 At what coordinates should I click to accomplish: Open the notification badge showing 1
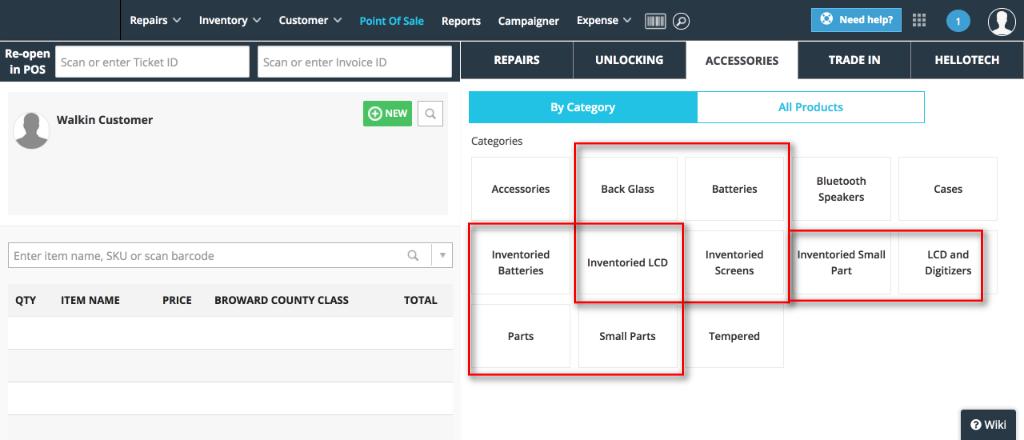point(958,22)
